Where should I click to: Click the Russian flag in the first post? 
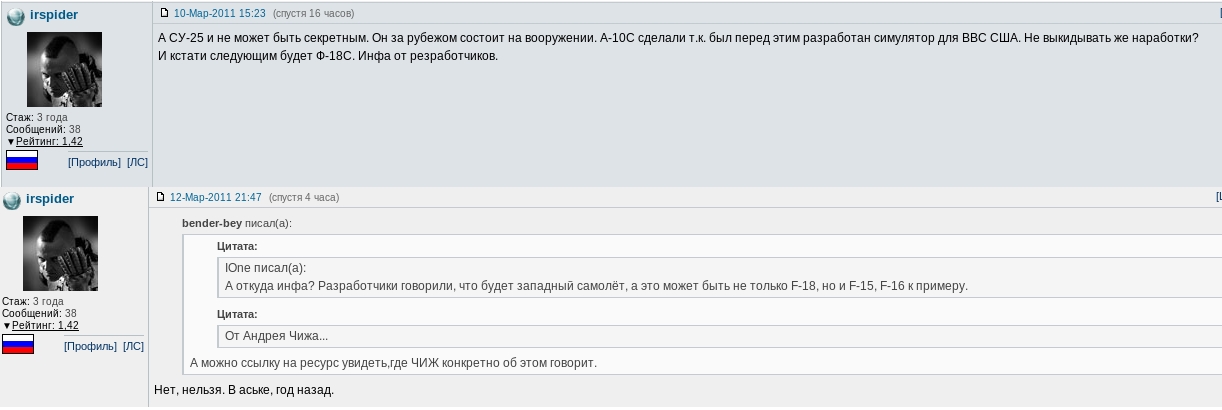pyautogui.click(x=22, y=160)
